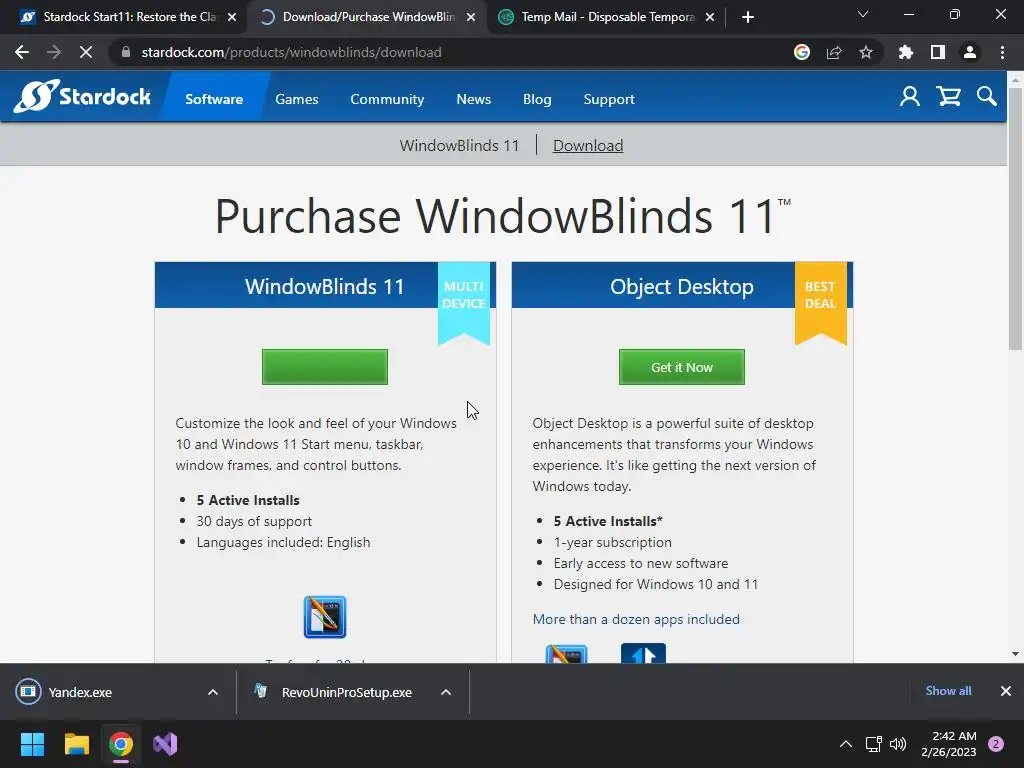Close the Temp Mail tab
This screenshot has height=768, width=1024.
pyautogui.click(x=710, y=17)
